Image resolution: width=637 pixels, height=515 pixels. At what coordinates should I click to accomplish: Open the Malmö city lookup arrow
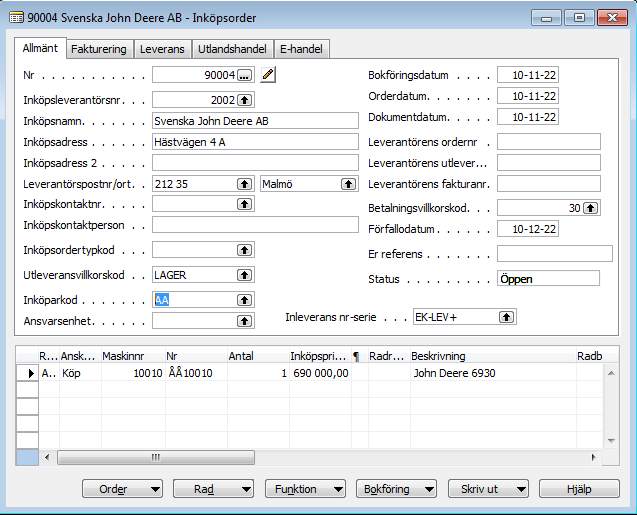(x=348, y=184)
